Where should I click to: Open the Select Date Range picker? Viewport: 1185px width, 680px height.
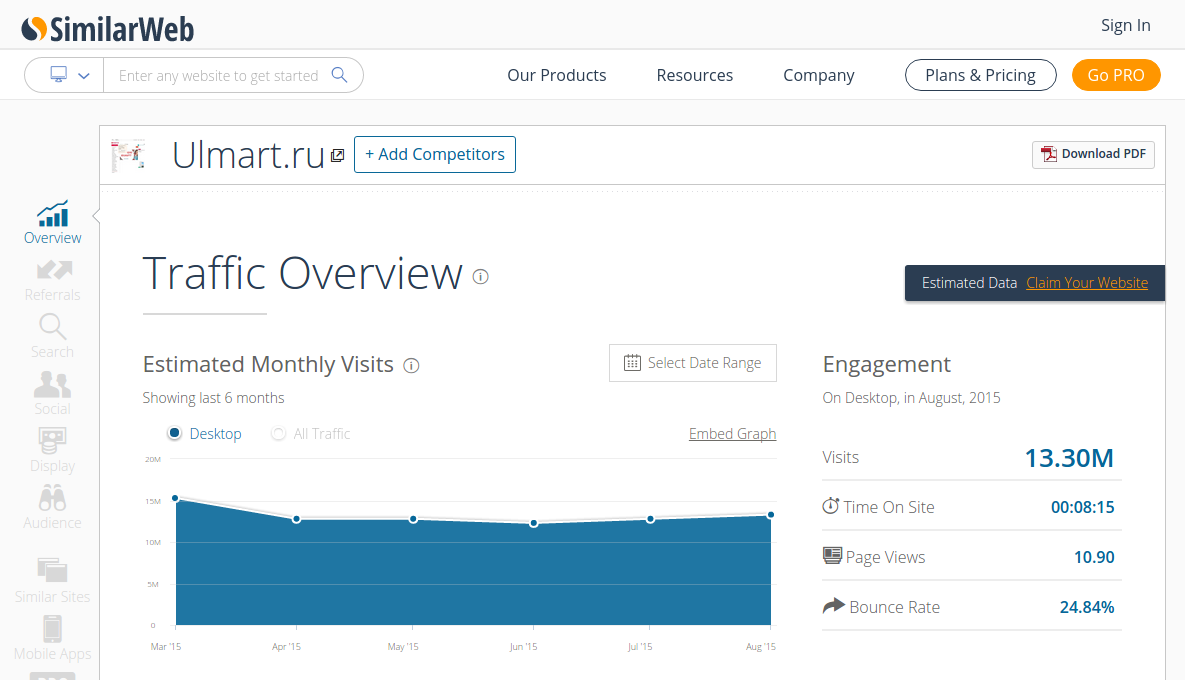[x=692, y=363]
